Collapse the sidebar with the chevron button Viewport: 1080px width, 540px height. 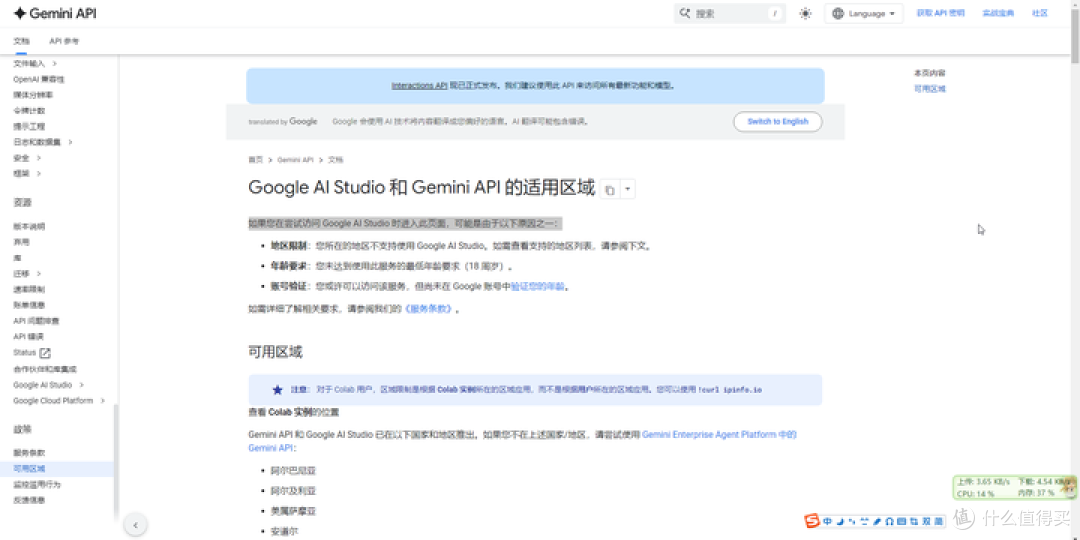click(136, 526)
